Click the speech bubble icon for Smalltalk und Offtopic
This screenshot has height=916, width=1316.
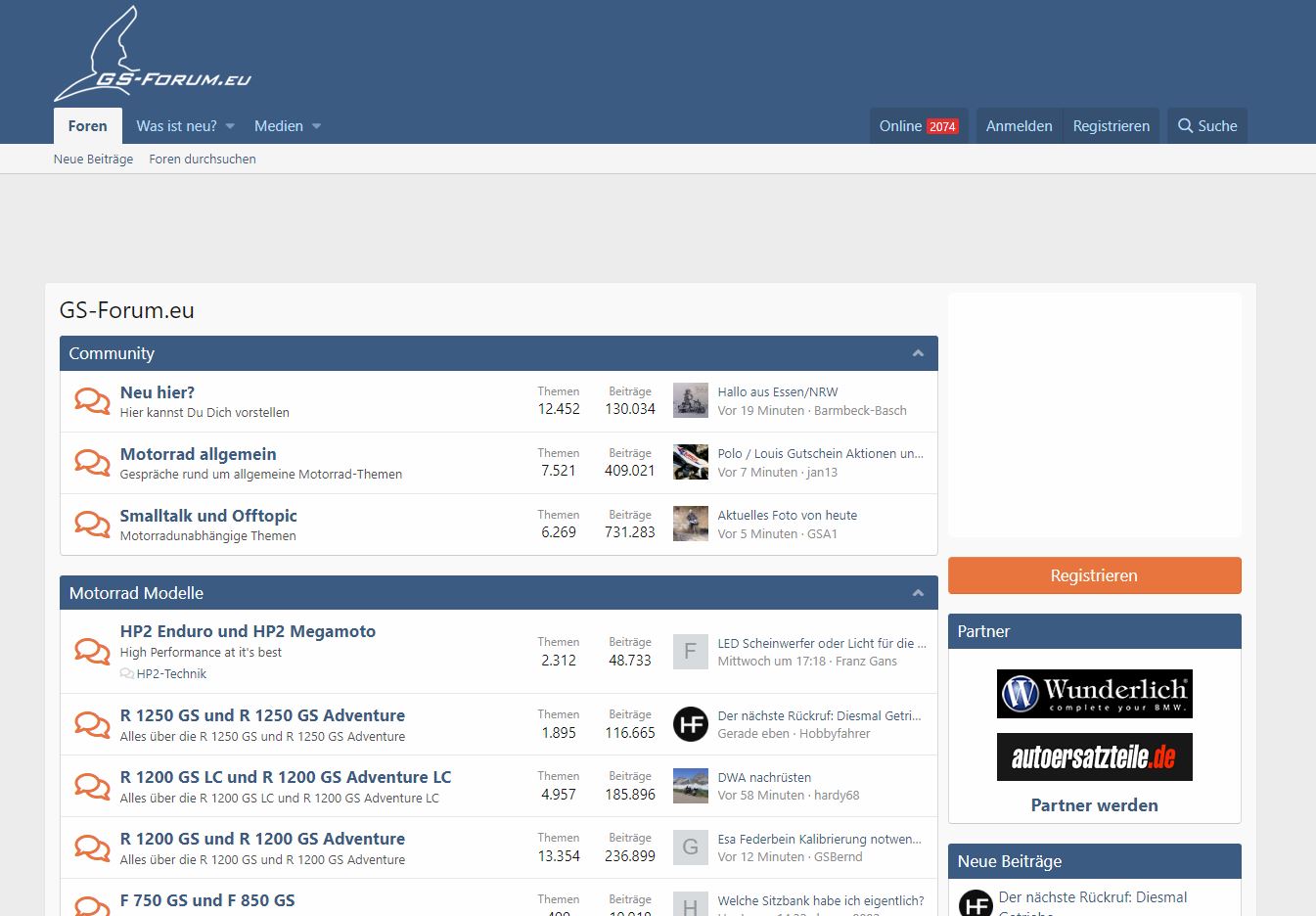tap(92, 525)
